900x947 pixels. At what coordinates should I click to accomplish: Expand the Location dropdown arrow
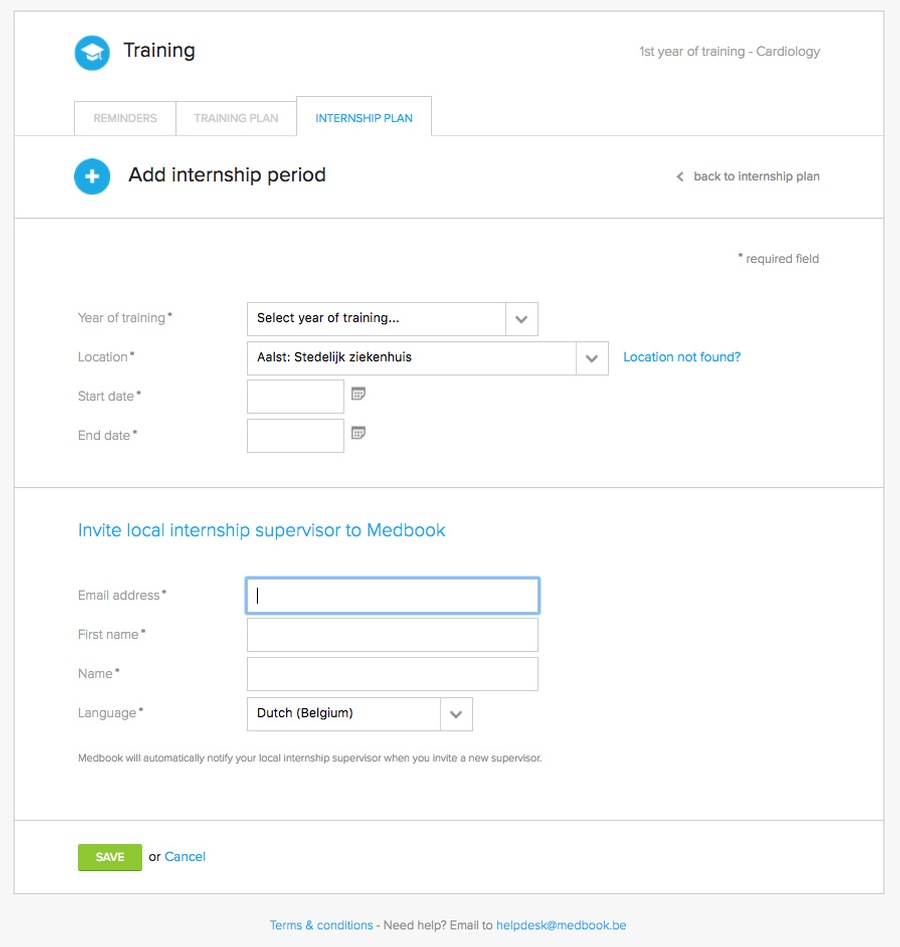click(592, 358)
